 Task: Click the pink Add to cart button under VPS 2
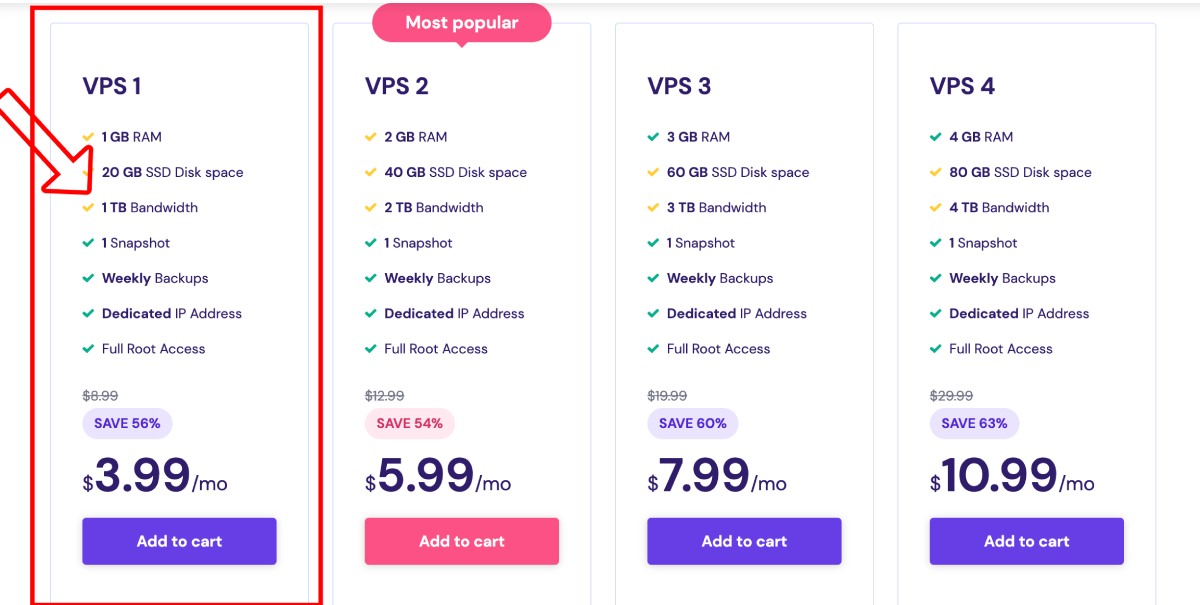(461, 541)
